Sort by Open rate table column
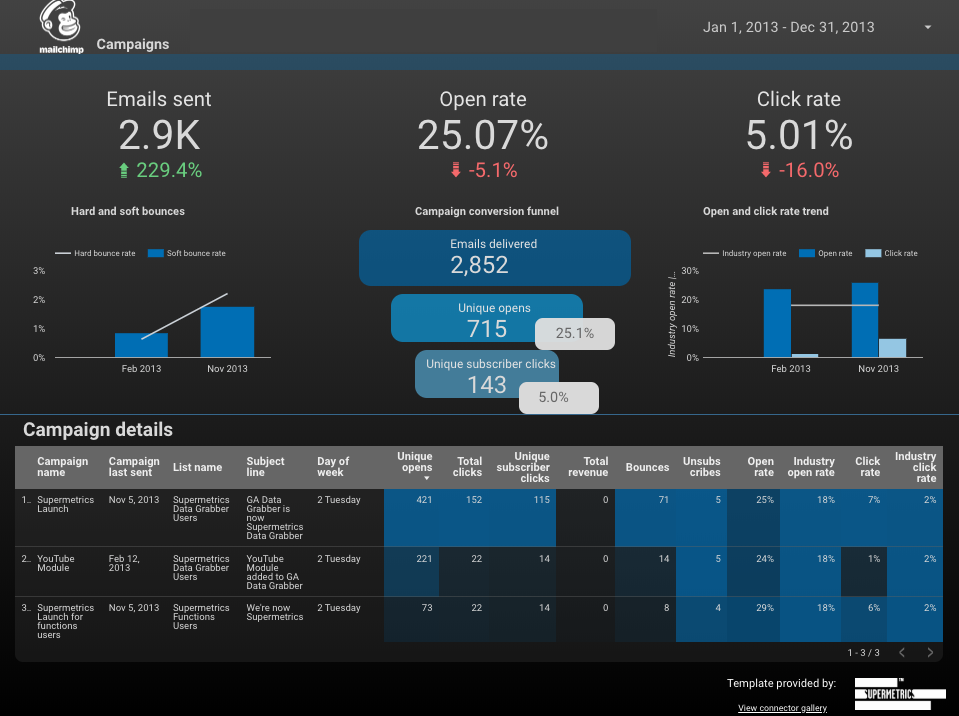 760,467
